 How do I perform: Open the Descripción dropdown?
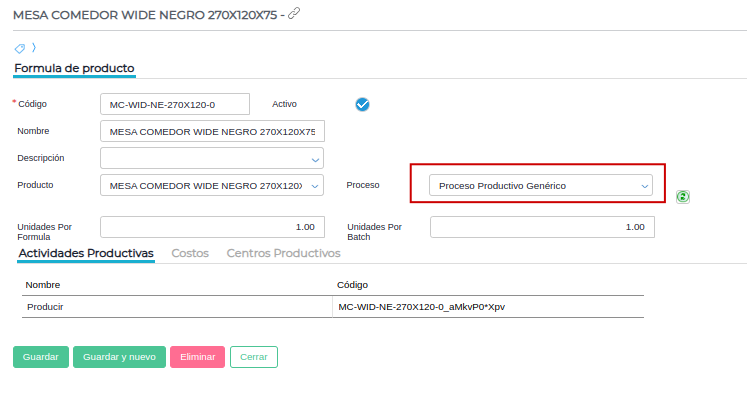point(212,158)
